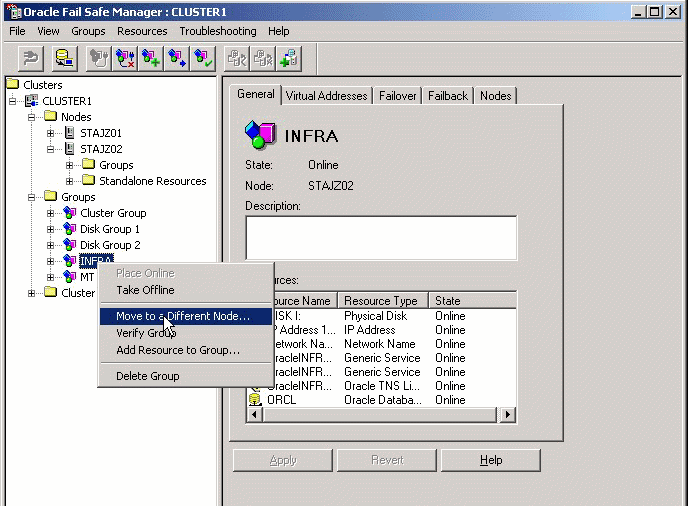Expand the Standalone Resources folder

click(69, 181)
